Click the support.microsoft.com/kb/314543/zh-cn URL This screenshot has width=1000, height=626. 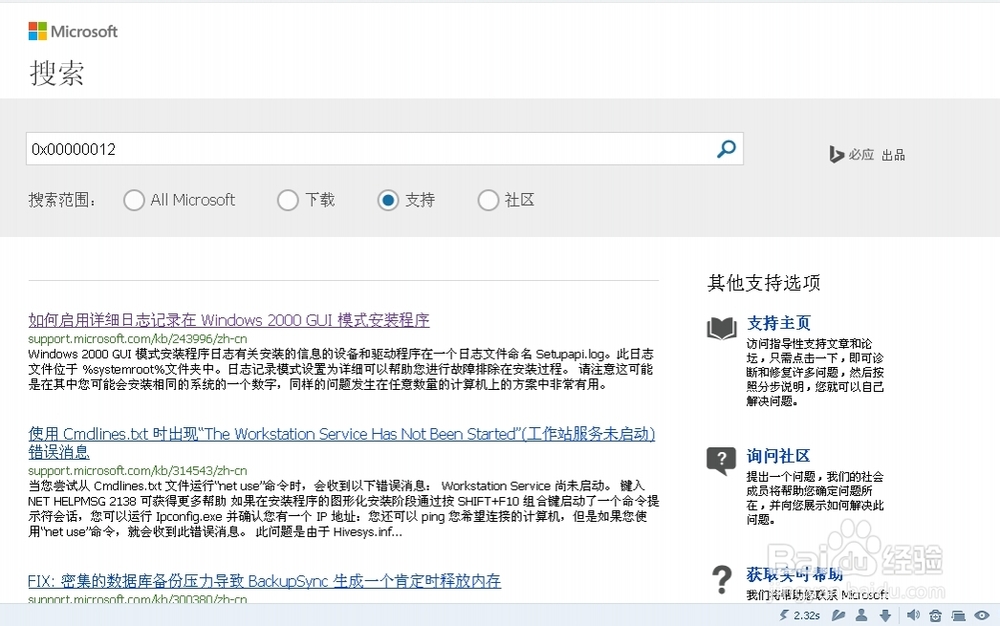138,470
